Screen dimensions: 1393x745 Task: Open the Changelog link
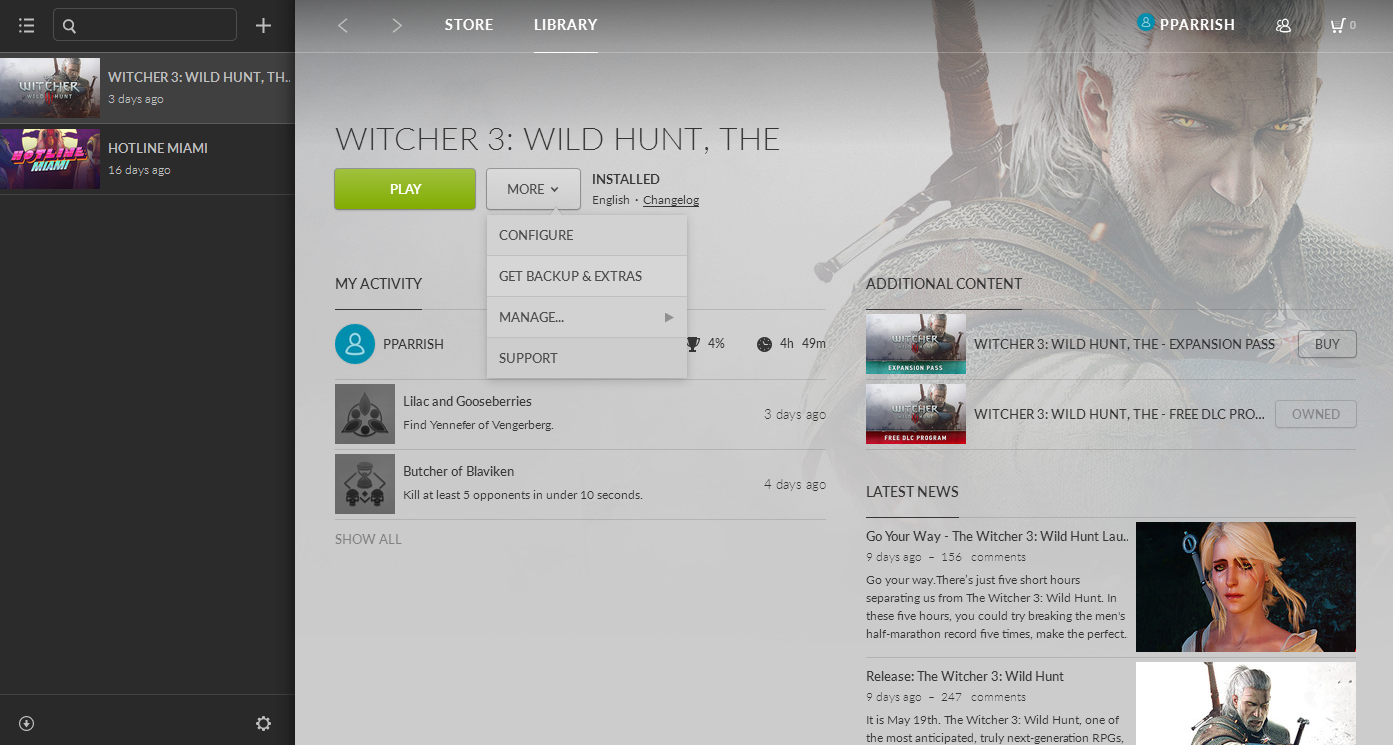tap(671, 200)
